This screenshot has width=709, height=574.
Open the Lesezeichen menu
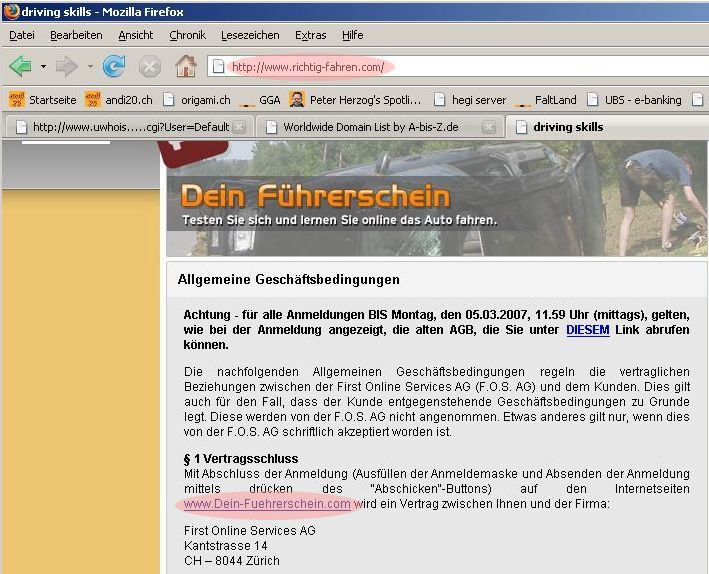tap(250, 35)
